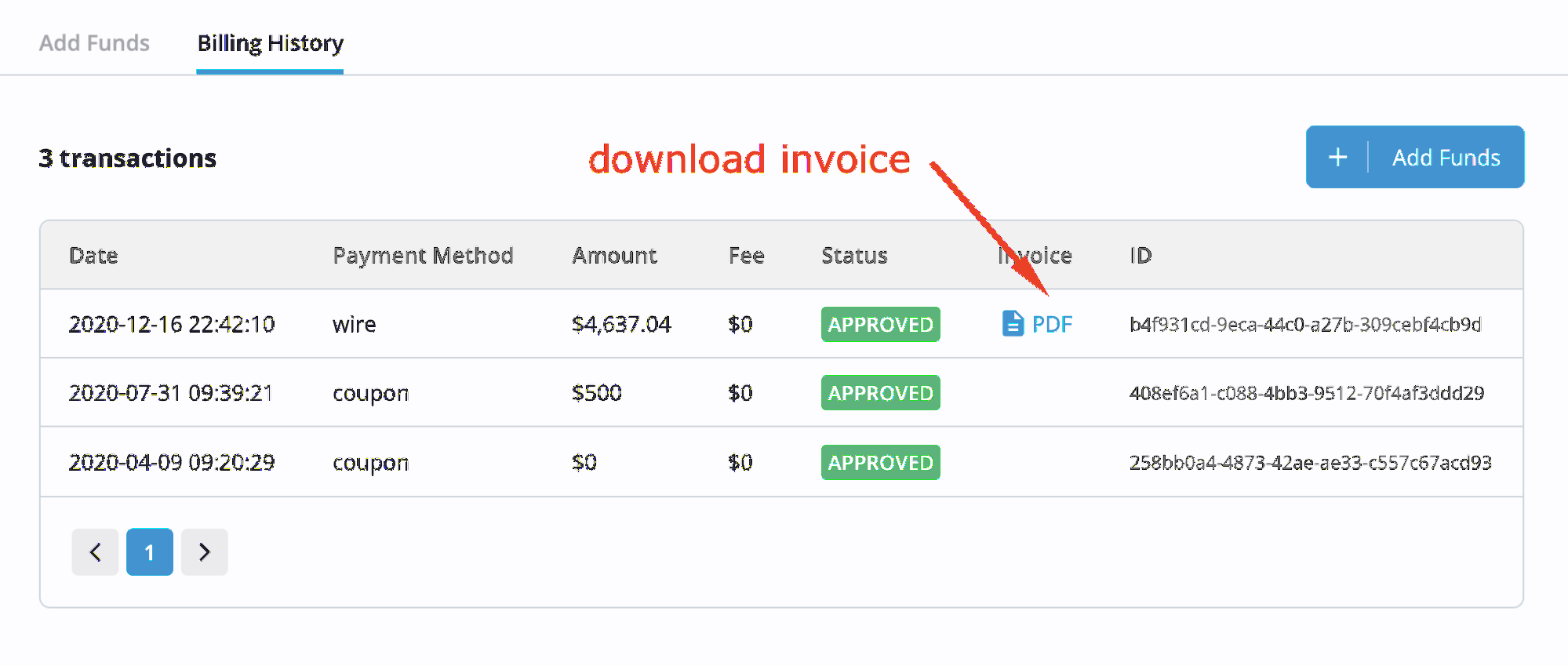Click the document icon beside PDF

click(x=1013, y=324)
